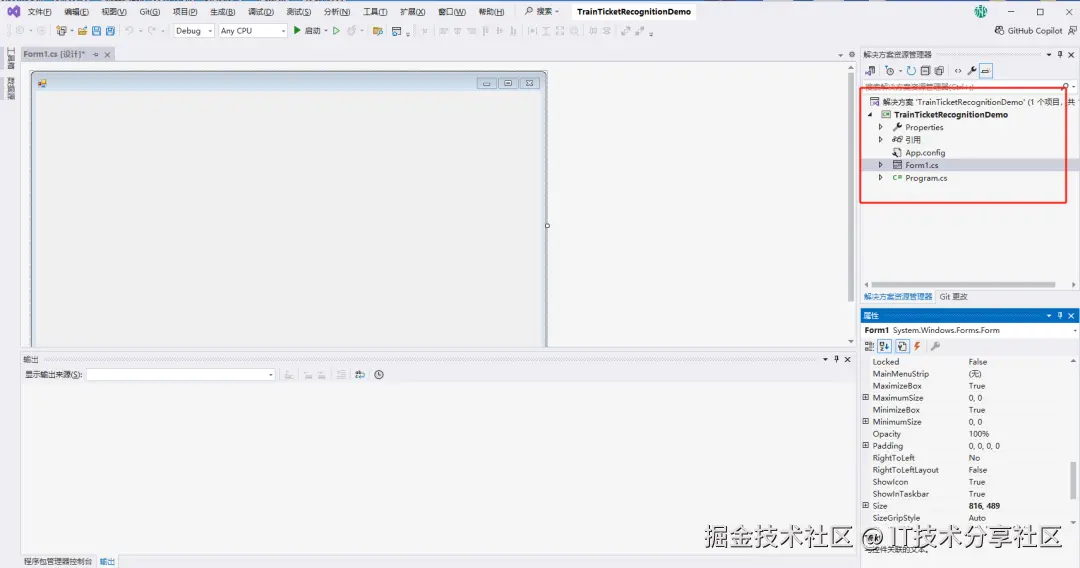The height and width of the screenshot is (568, 1080).
Task: Click the Property Pages wrench icon
Action: pyautogui.click(x=935, y=346)
